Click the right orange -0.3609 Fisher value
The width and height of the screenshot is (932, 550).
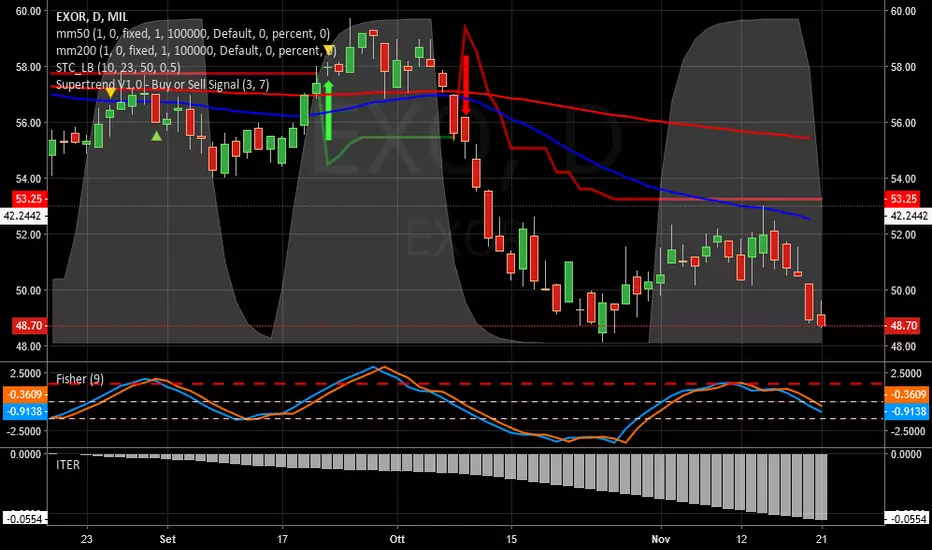(x=906, y=394)
